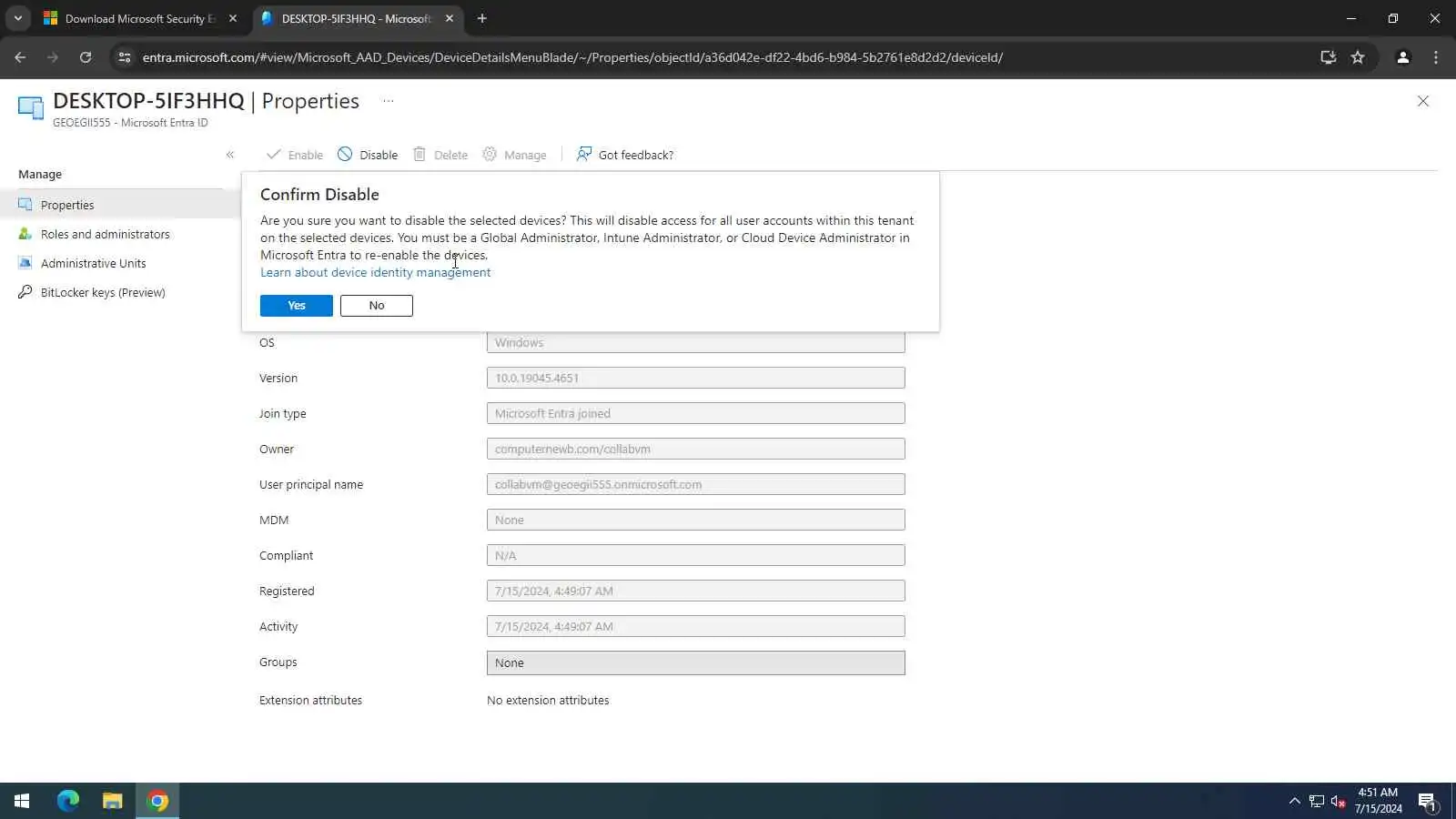Cancel the disable with No button
Image resolution: width=1456 pixels, height=819 pixels.
pos(377,306)
